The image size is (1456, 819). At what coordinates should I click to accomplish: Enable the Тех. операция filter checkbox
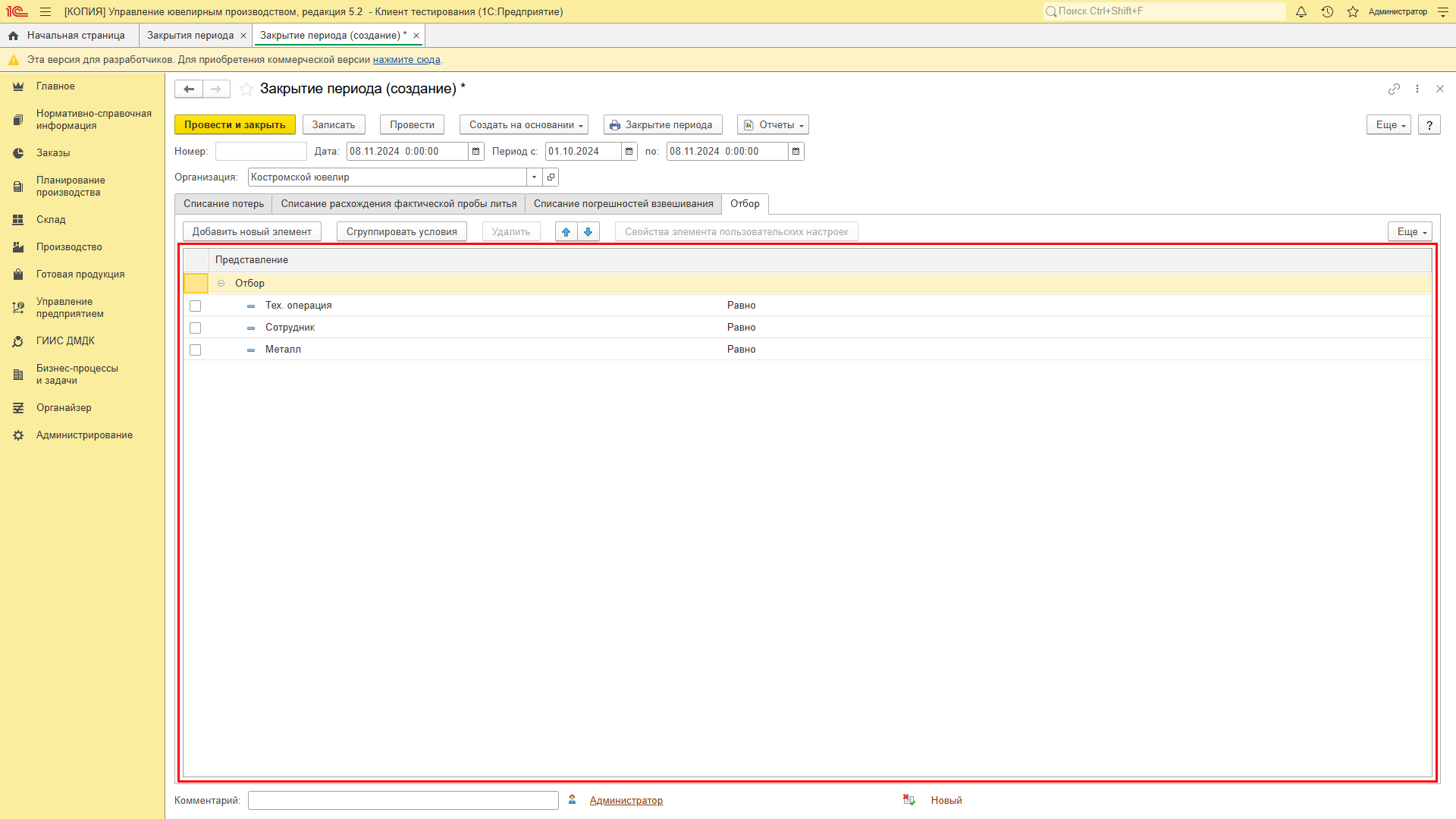196,306
